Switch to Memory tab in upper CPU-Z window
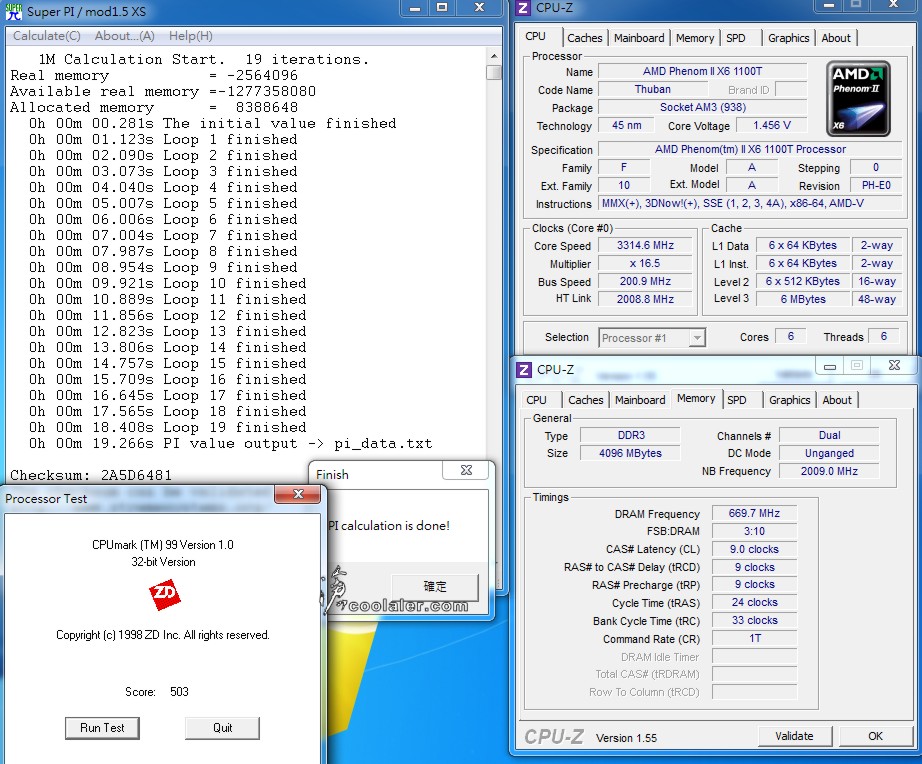Viewport: 922px width, 764px height. click(x=694, y=38)
